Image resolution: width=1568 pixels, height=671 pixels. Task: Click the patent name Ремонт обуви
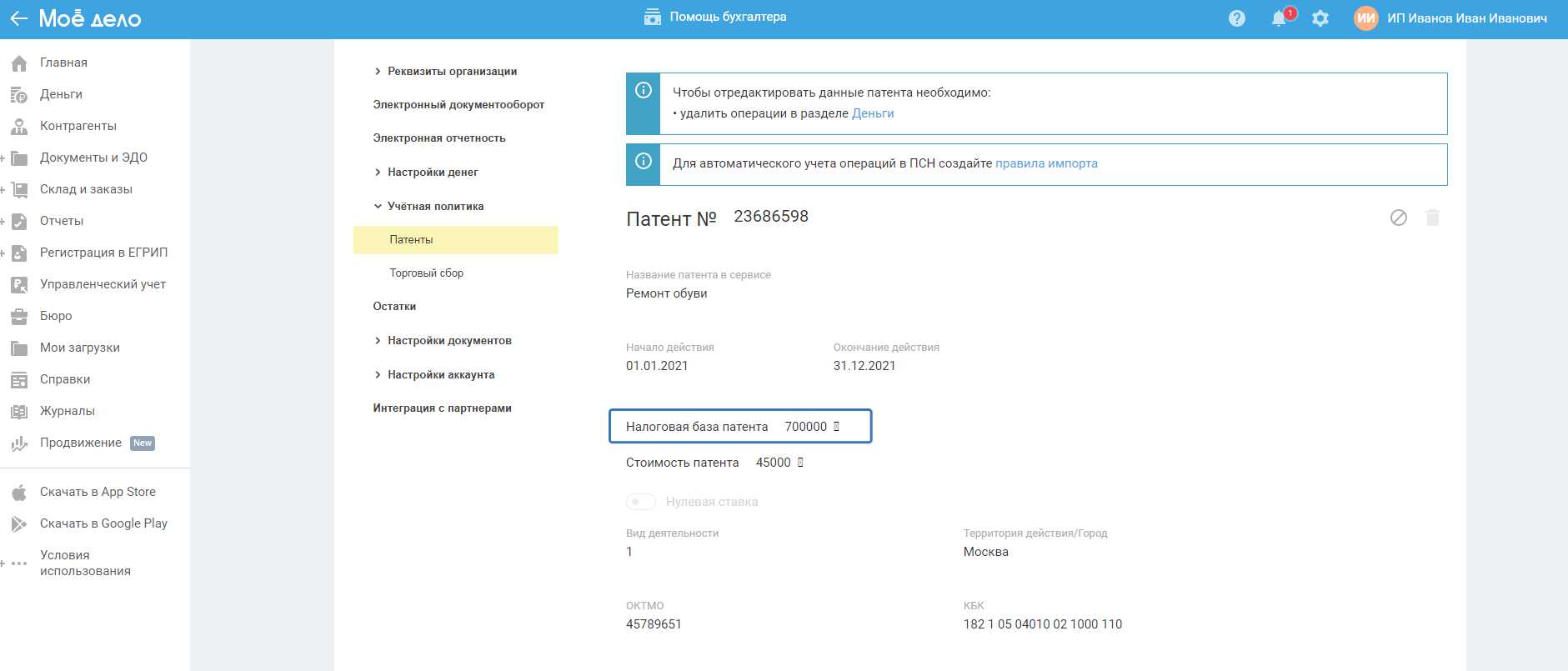pyautogui.click(x=667, y=293)
